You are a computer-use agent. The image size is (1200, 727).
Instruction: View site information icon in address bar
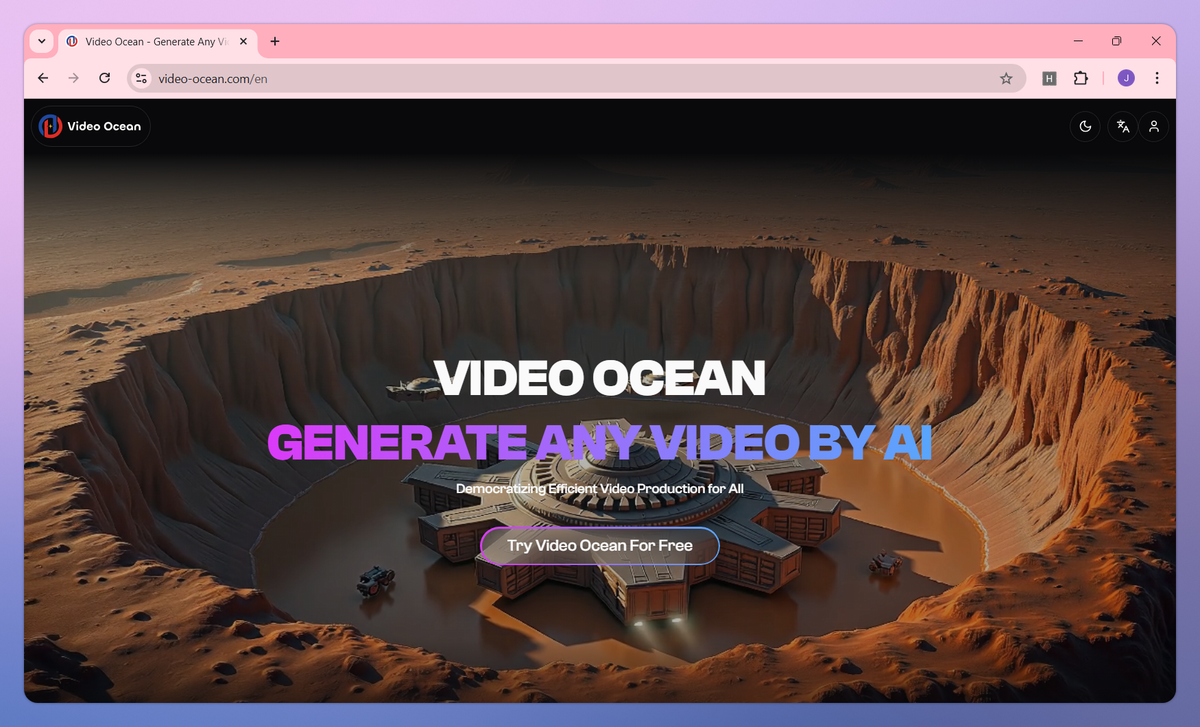[x=142, y=78]
